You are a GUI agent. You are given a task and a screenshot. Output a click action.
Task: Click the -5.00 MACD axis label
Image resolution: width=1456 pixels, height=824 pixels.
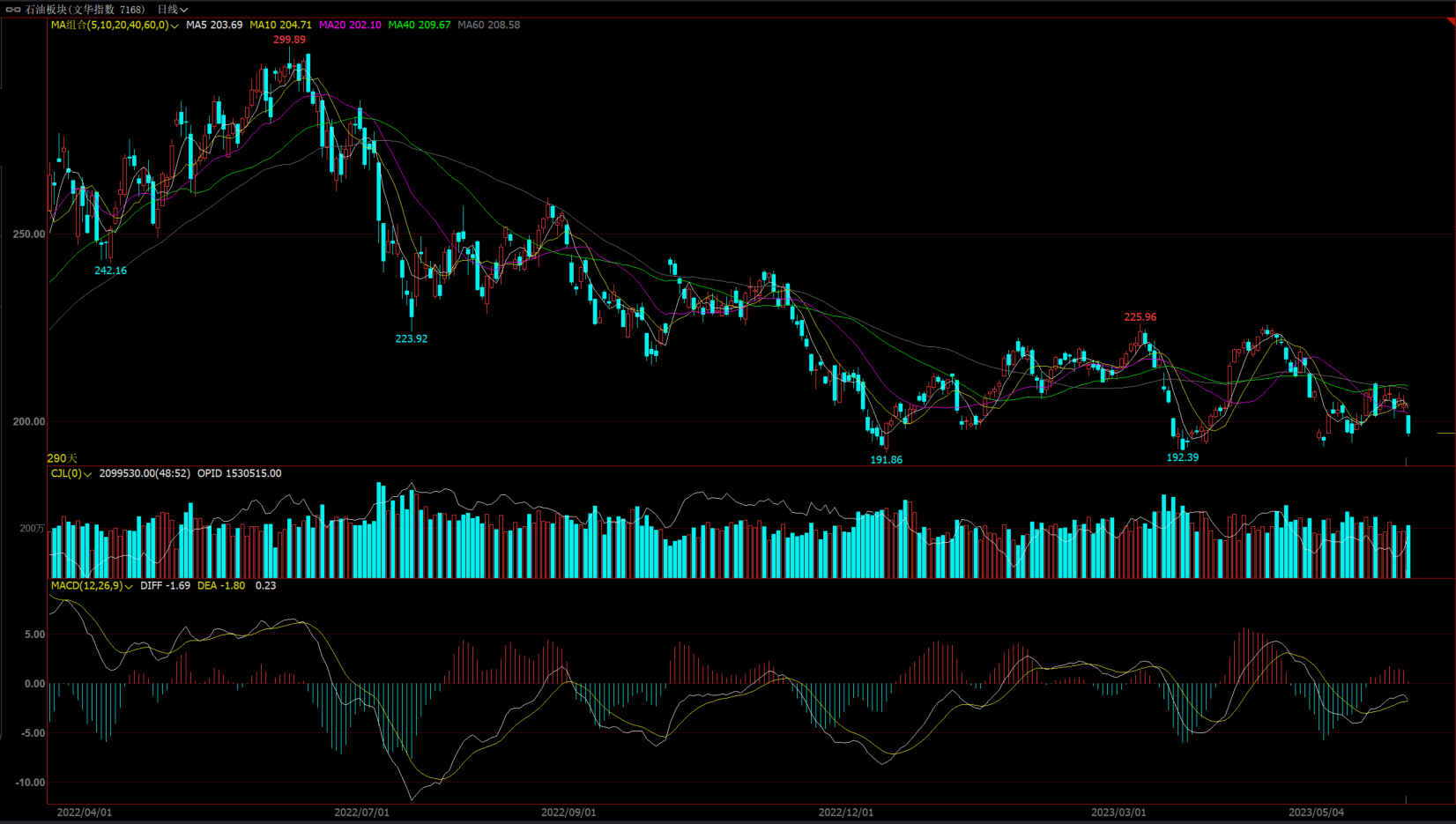33,733
